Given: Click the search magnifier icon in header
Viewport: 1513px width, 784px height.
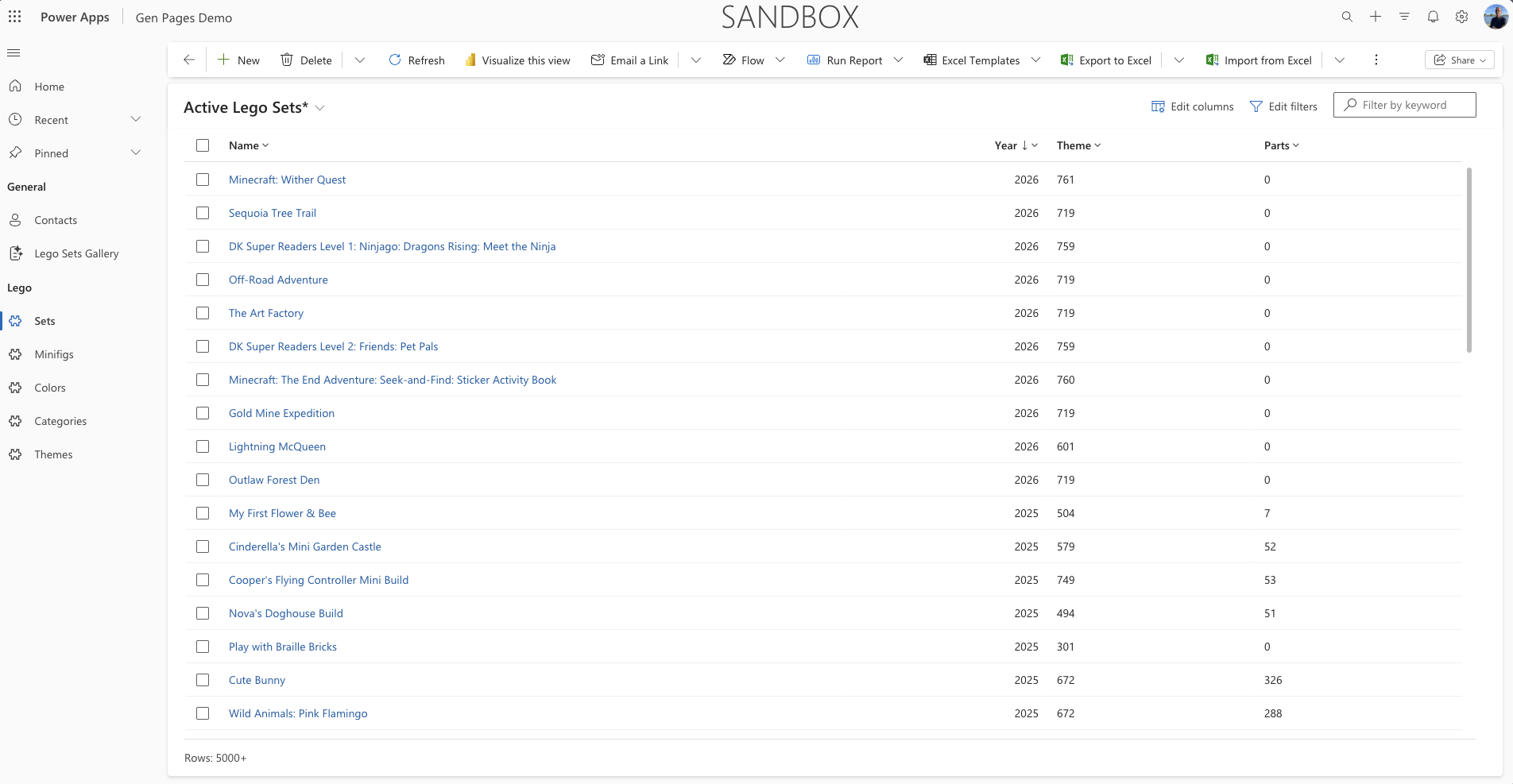Looking at the screenshot, I should click(1347, 17).
